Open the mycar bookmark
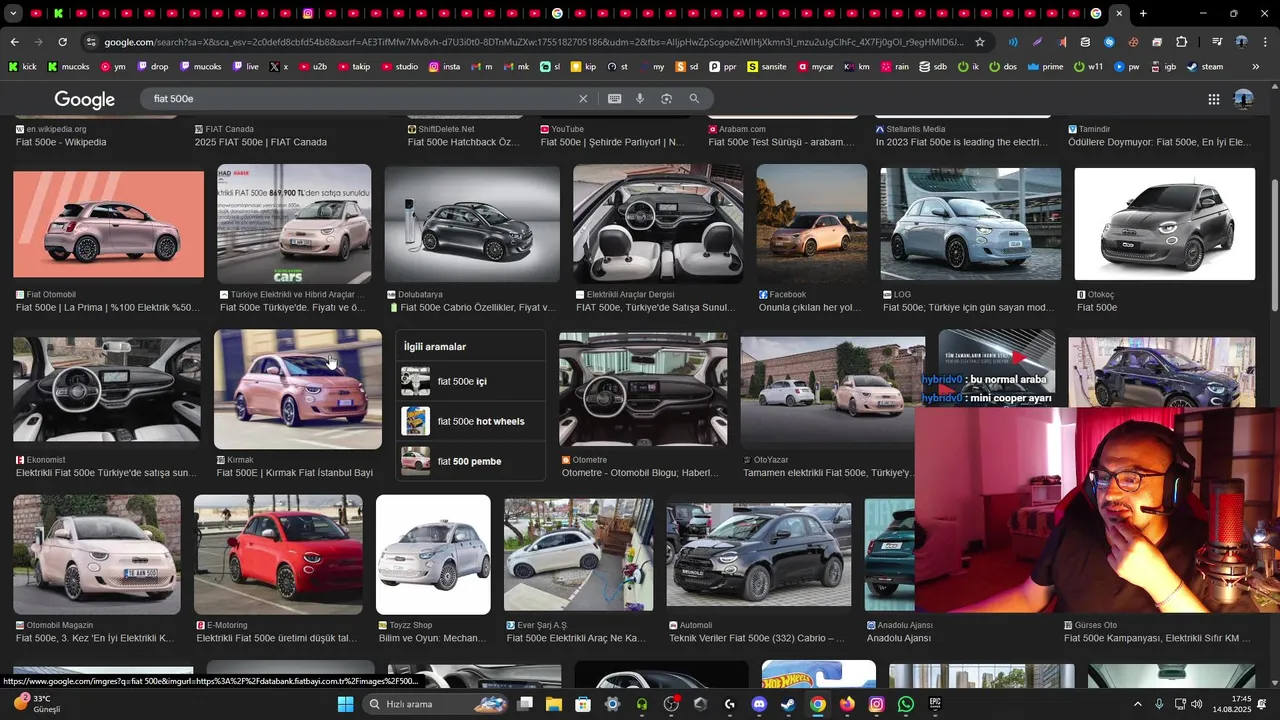 (x=814, y=67)
